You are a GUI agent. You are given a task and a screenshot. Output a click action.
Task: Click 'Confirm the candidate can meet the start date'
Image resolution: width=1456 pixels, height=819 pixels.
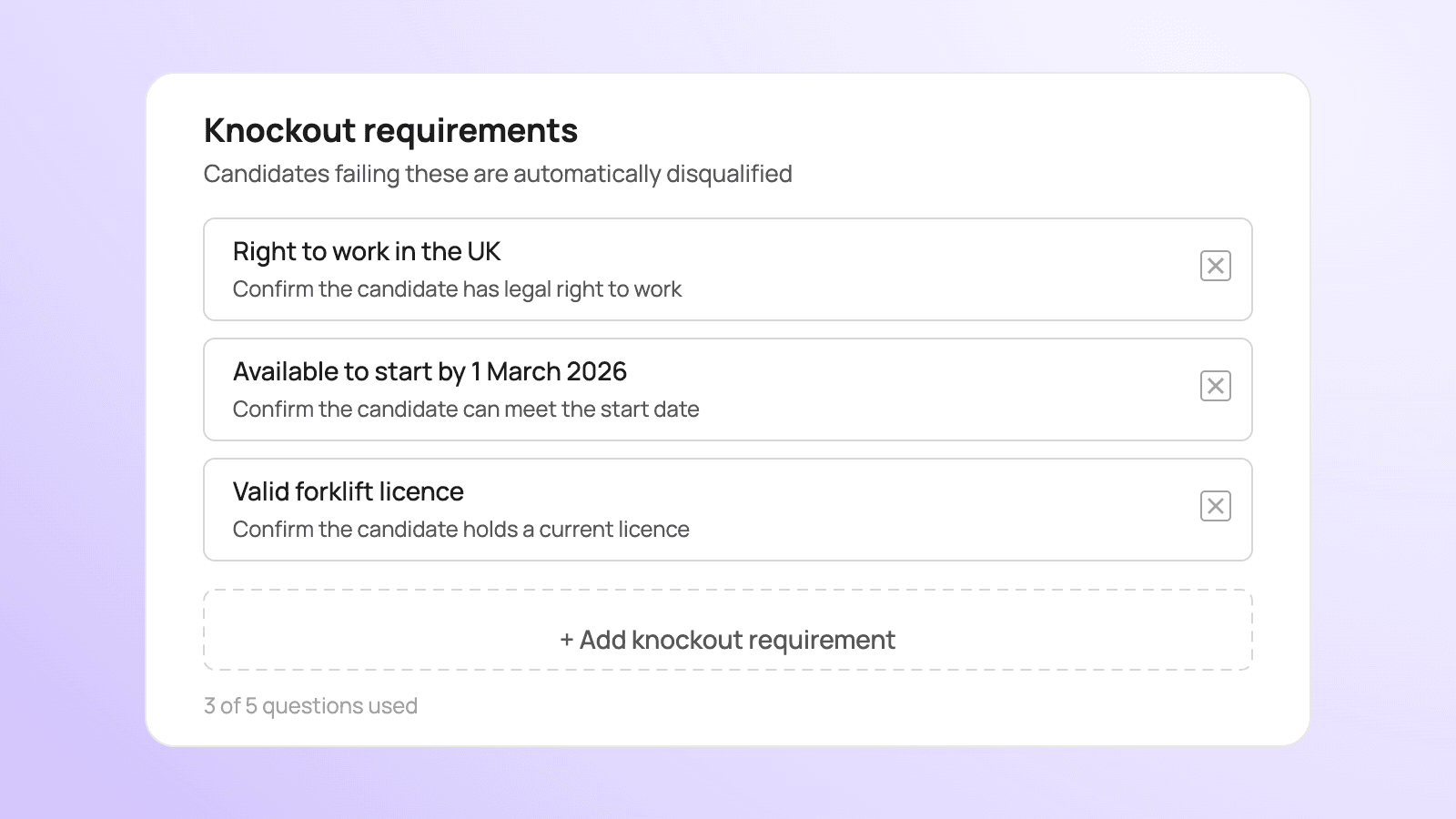click(x=466, y=409)
